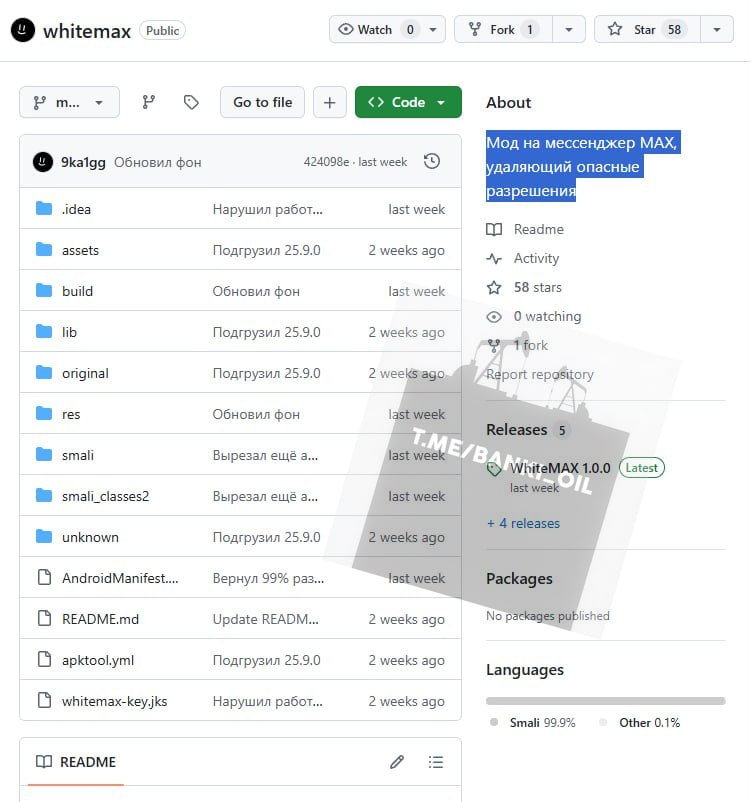Click the Readme book icon in About

(494, 229)
